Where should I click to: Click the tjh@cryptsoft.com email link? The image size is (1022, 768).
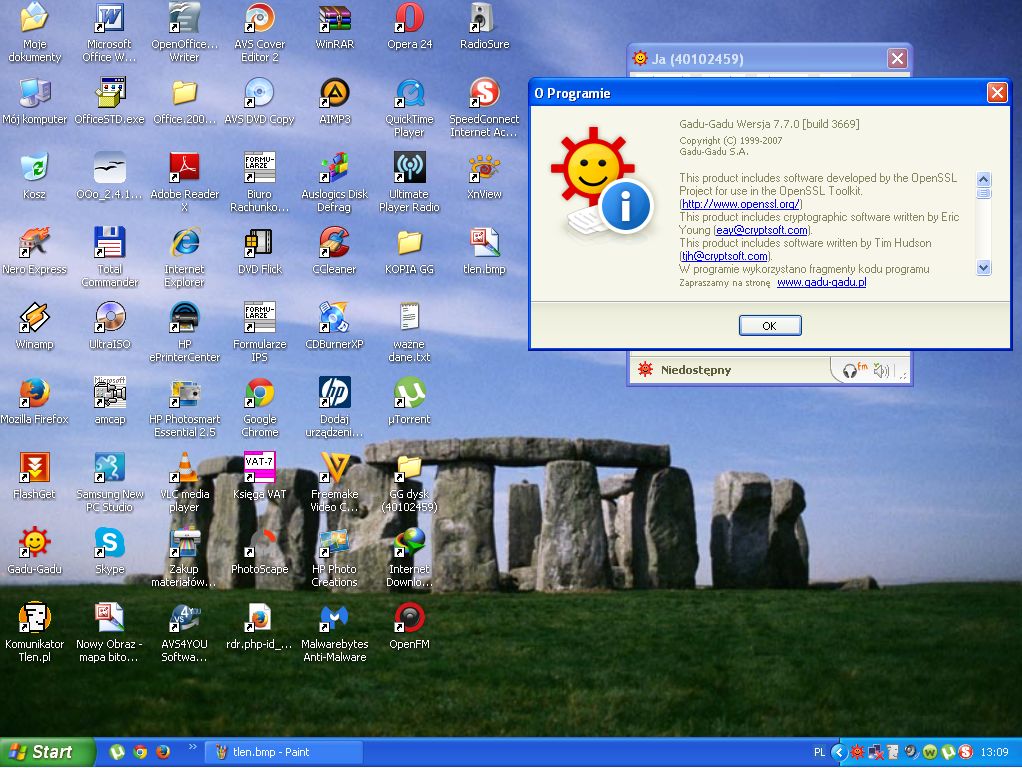[x=725, y=256]
